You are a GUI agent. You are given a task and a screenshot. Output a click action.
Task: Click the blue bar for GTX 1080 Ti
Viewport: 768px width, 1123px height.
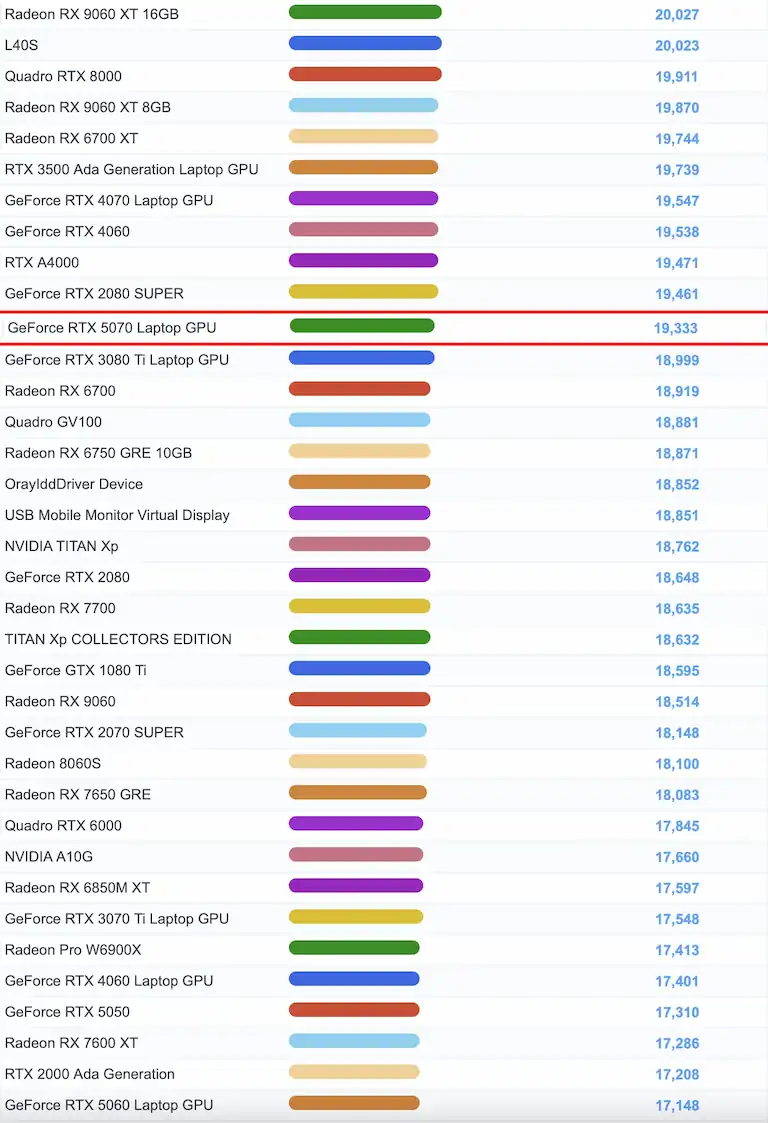(360, 668)
